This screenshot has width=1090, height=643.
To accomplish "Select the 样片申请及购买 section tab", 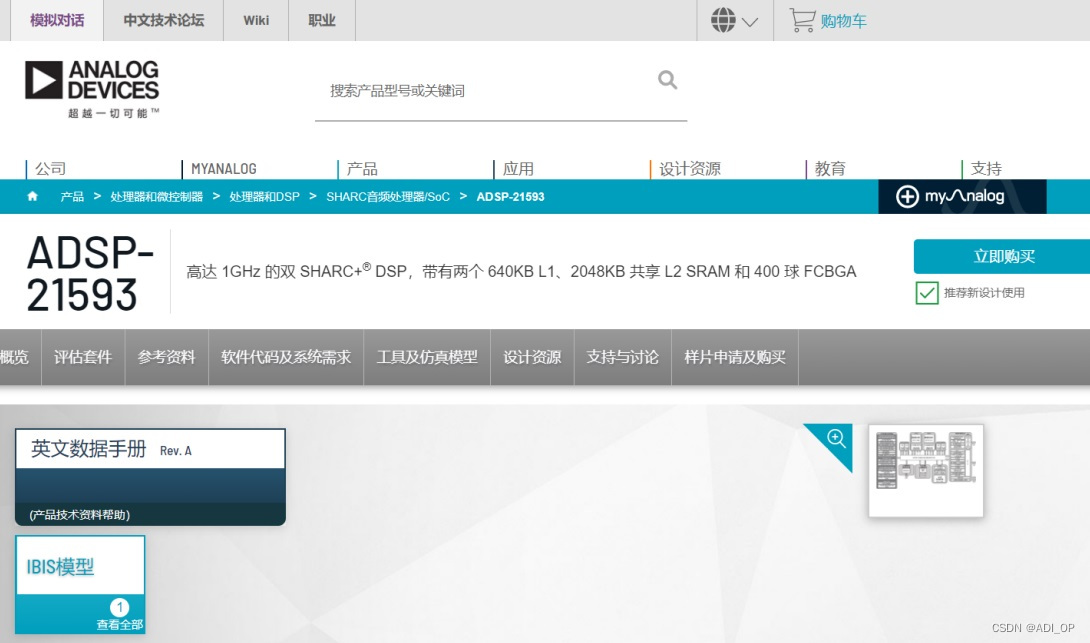I will coord(735,357).
